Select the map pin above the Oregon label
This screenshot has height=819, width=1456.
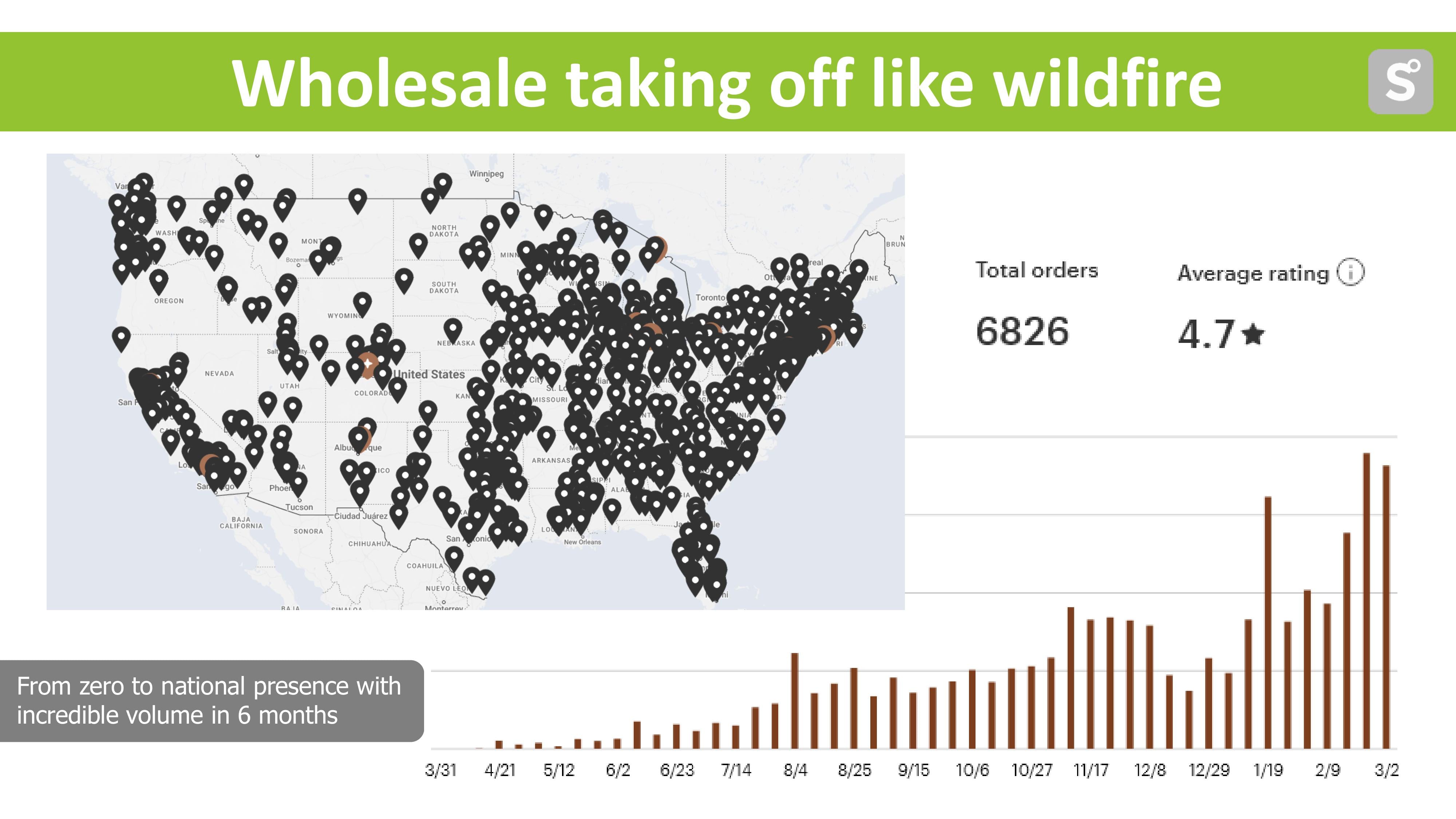pyautogui.click(x=159, y=279)
